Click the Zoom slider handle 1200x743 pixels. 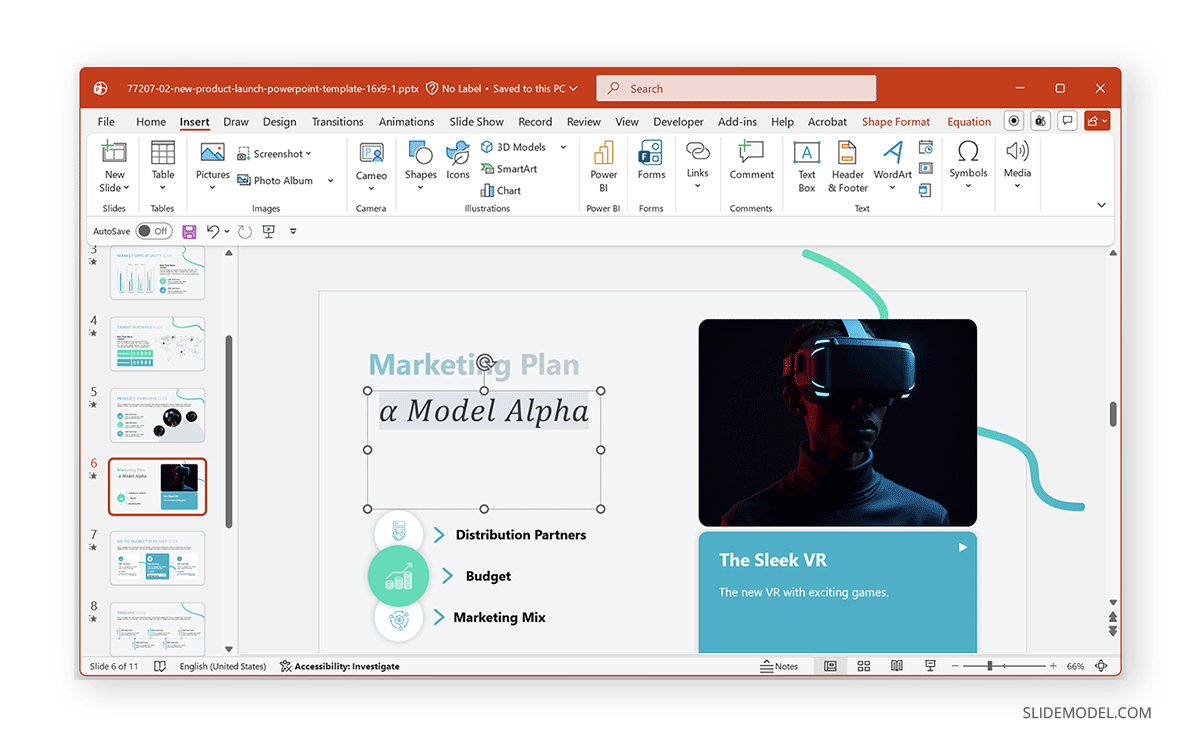click(990, 666)
